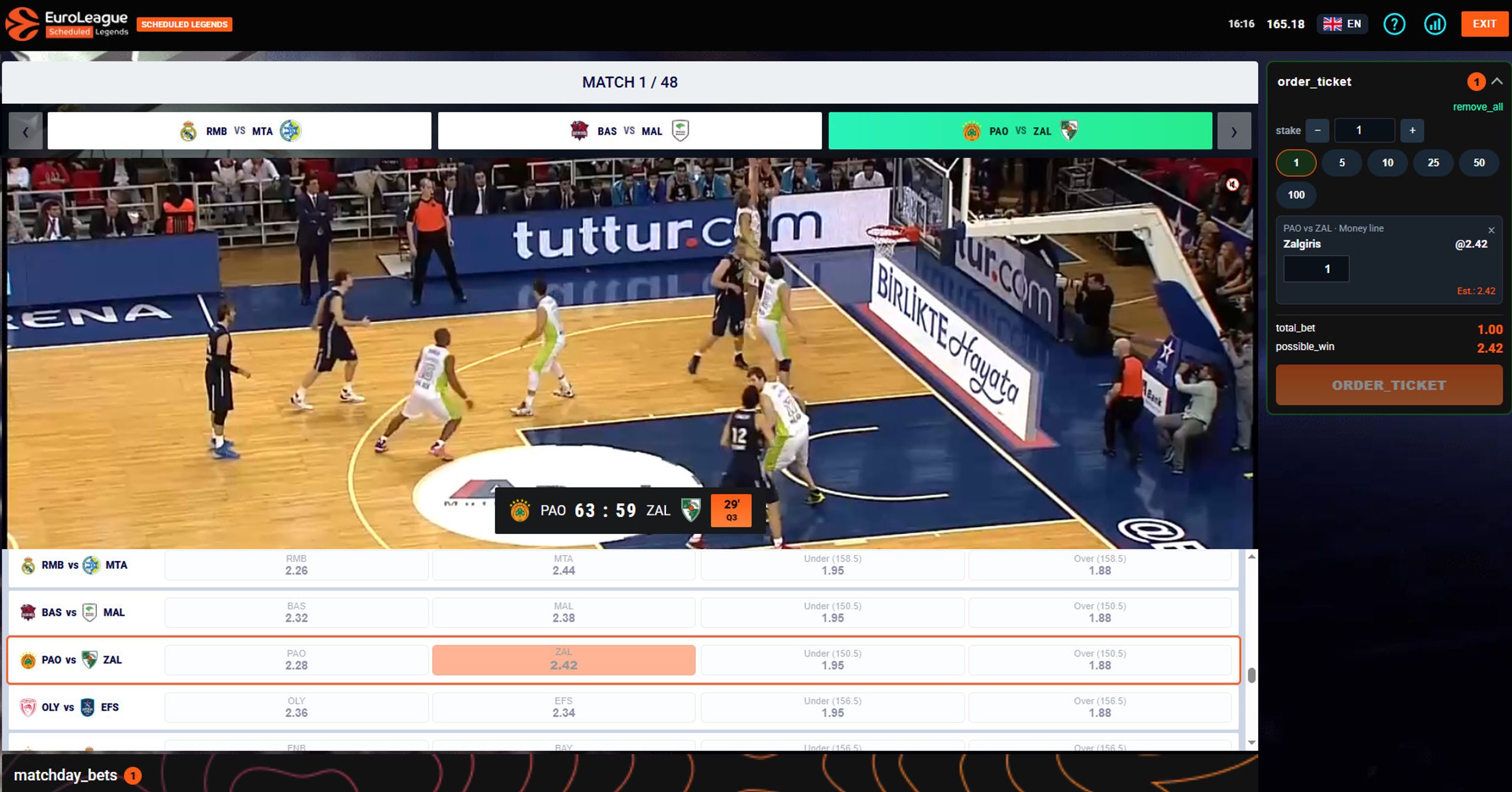Click the remove_all link
The height and width of the screenshot is (792, 1512).
(x=1478, y=107)
